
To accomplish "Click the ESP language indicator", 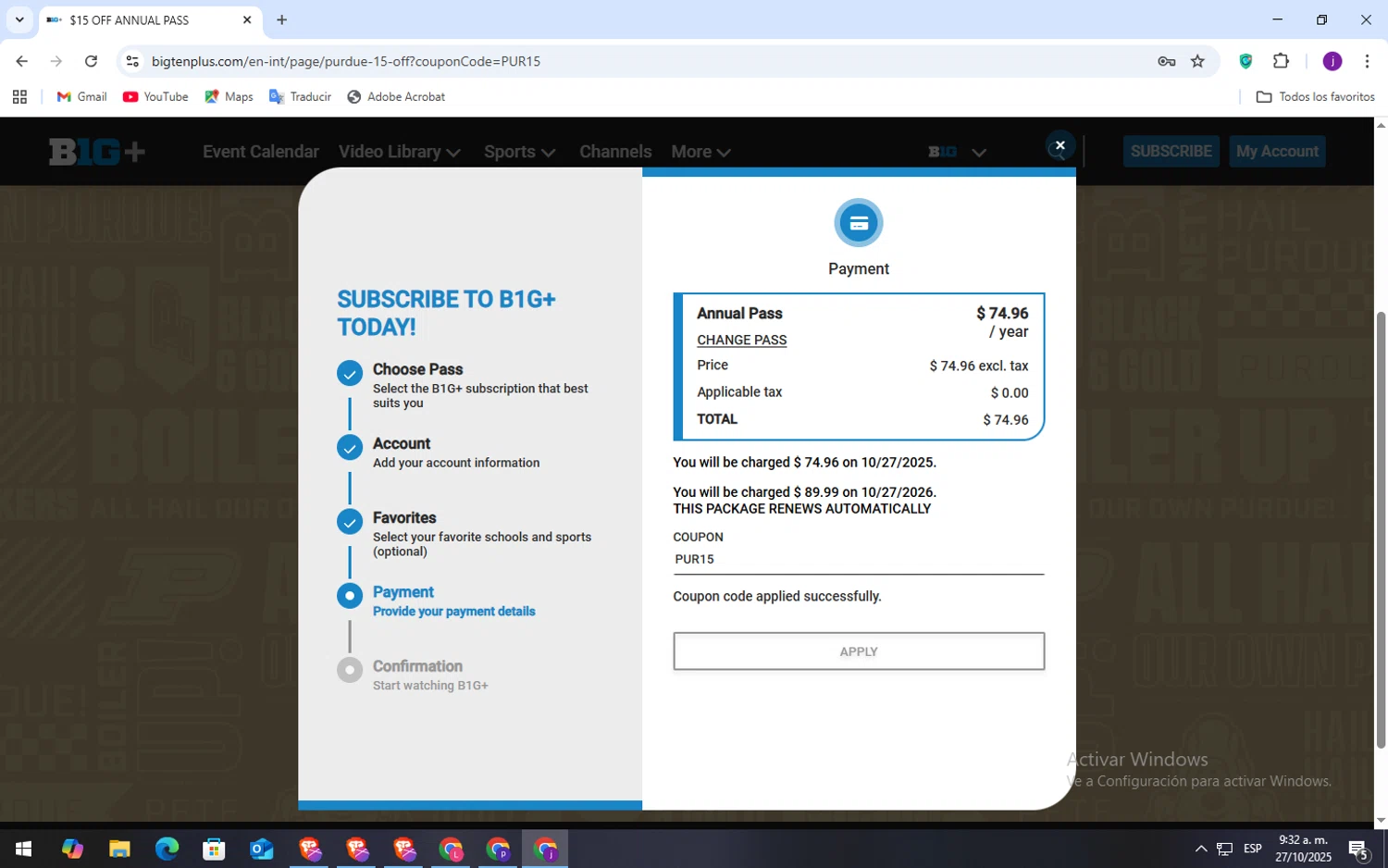I will [x=1253, y=849].
